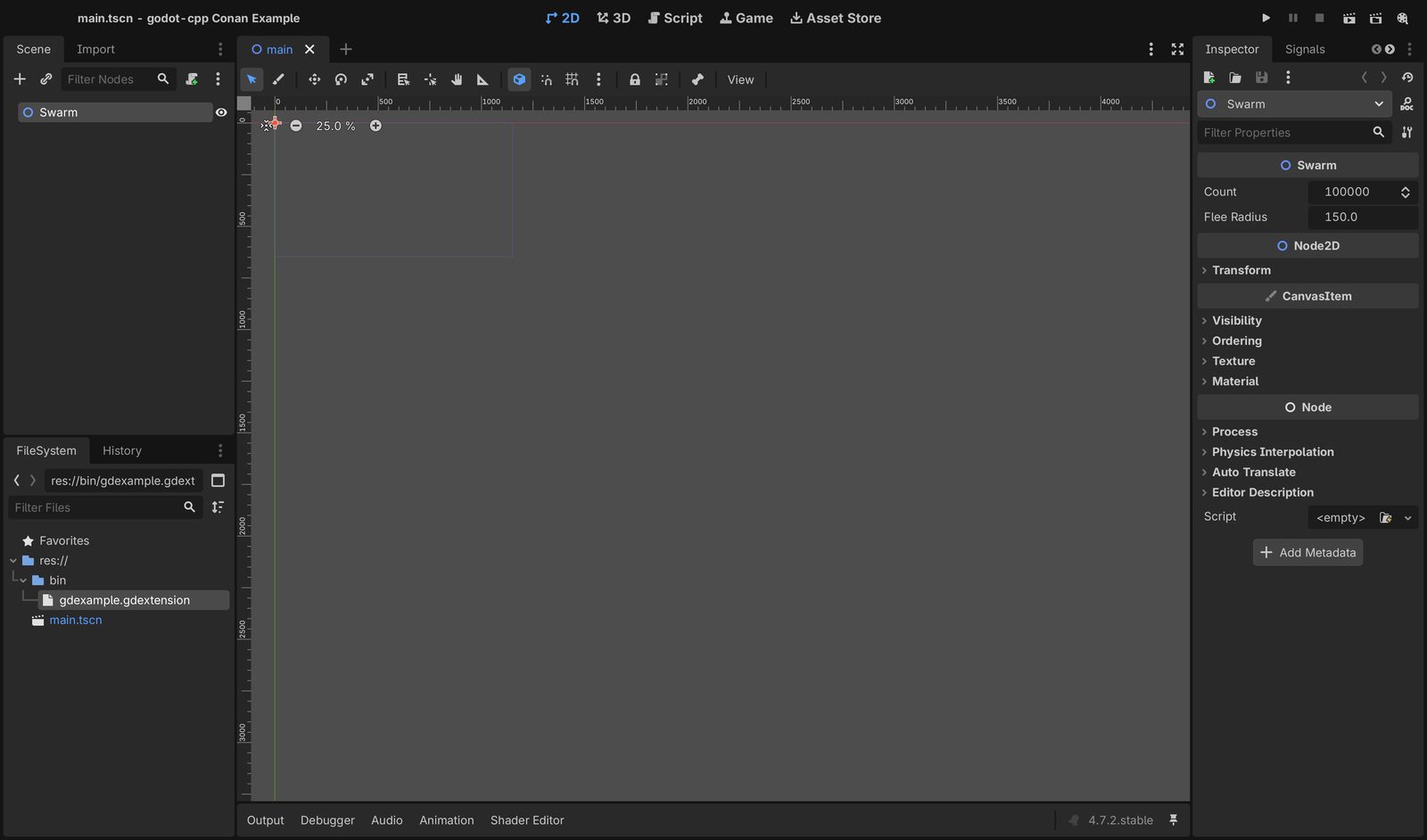The image size is (1427, 840).
Task: Activate the Ruler measuring tool
Action: (x=483, y=79)
